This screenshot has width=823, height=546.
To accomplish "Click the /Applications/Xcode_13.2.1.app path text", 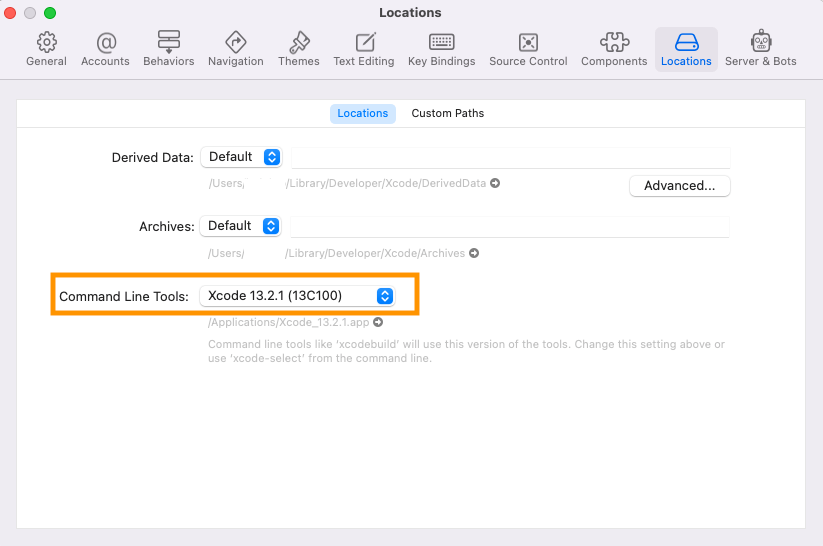I will coord(289,322).
